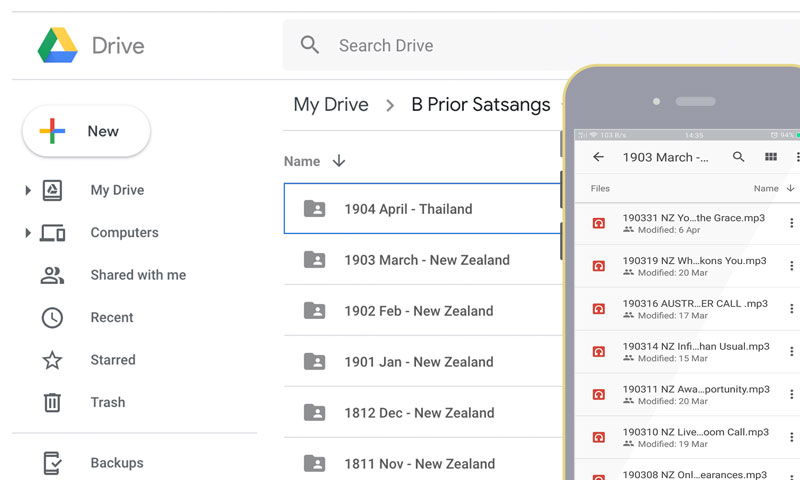
Task: Click the search magnifier icon in Drive
Action: [310, 45]
